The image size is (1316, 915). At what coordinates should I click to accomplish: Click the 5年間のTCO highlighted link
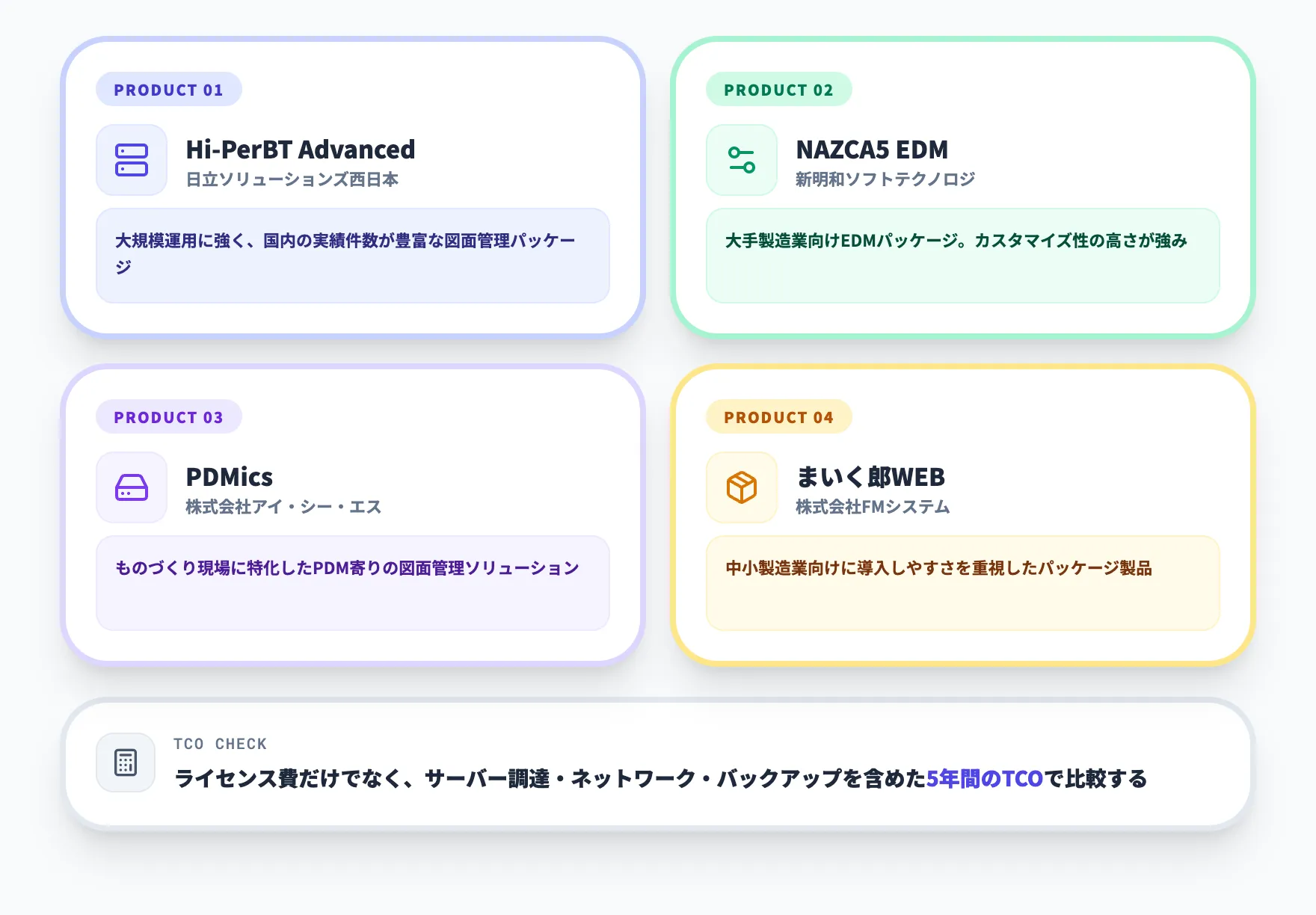click(985, 777)
